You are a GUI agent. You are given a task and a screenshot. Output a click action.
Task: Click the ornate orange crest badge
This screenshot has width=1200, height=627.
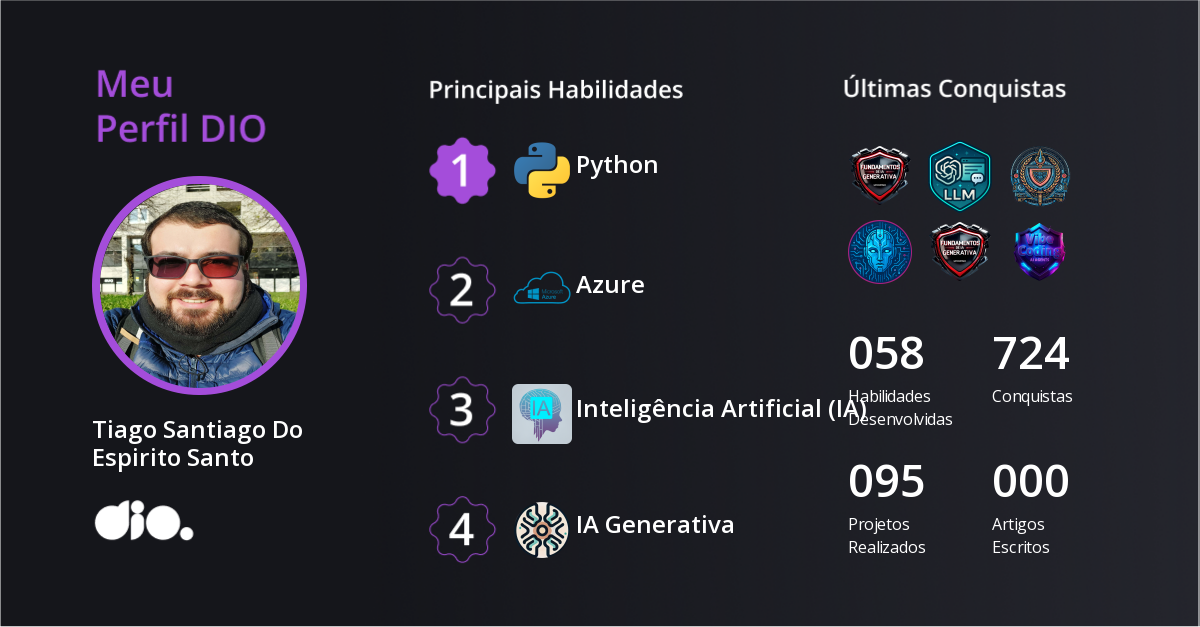[x=1039, y=175]
